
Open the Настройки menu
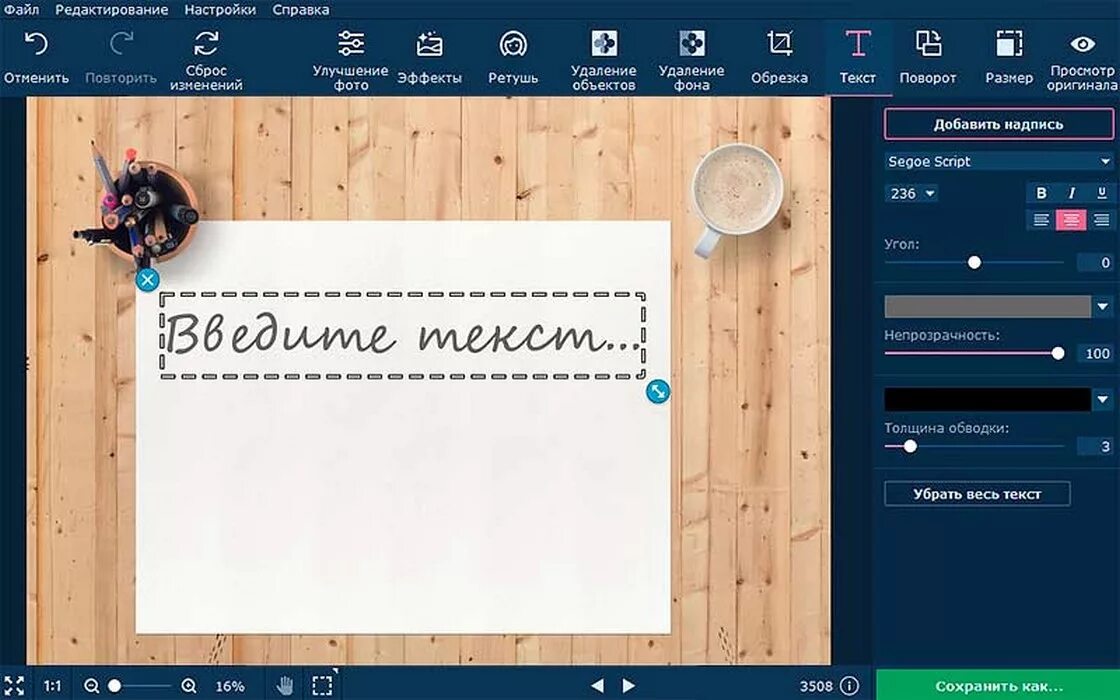(220, 9)
